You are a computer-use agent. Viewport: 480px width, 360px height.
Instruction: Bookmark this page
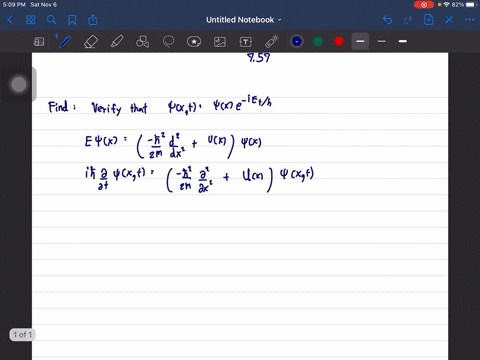pos(72,20)
